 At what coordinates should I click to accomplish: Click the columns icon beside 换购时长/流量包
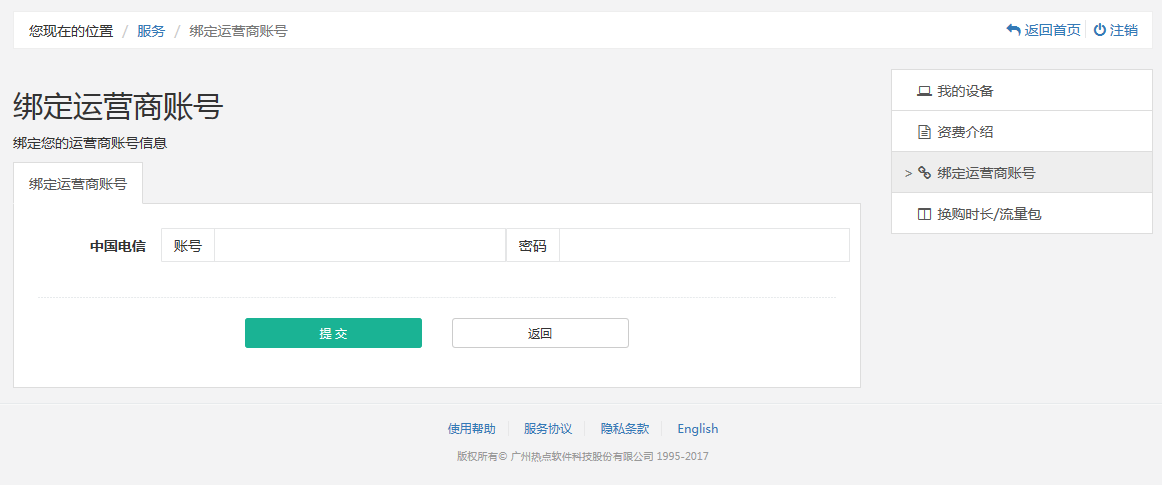coord(924,214)
